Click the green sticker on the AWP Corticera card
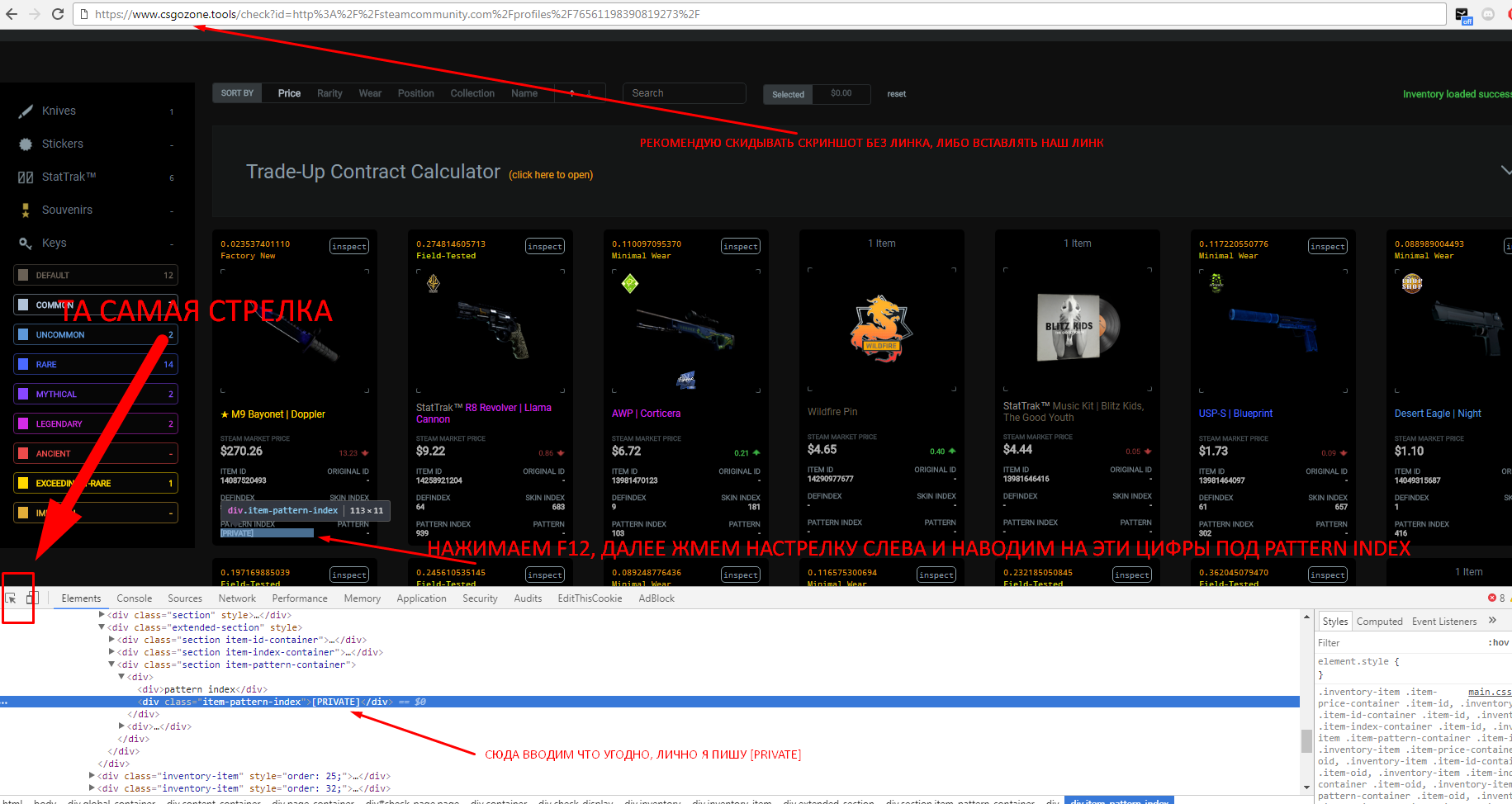This screenshot has height=804, width=1512. 630,284
